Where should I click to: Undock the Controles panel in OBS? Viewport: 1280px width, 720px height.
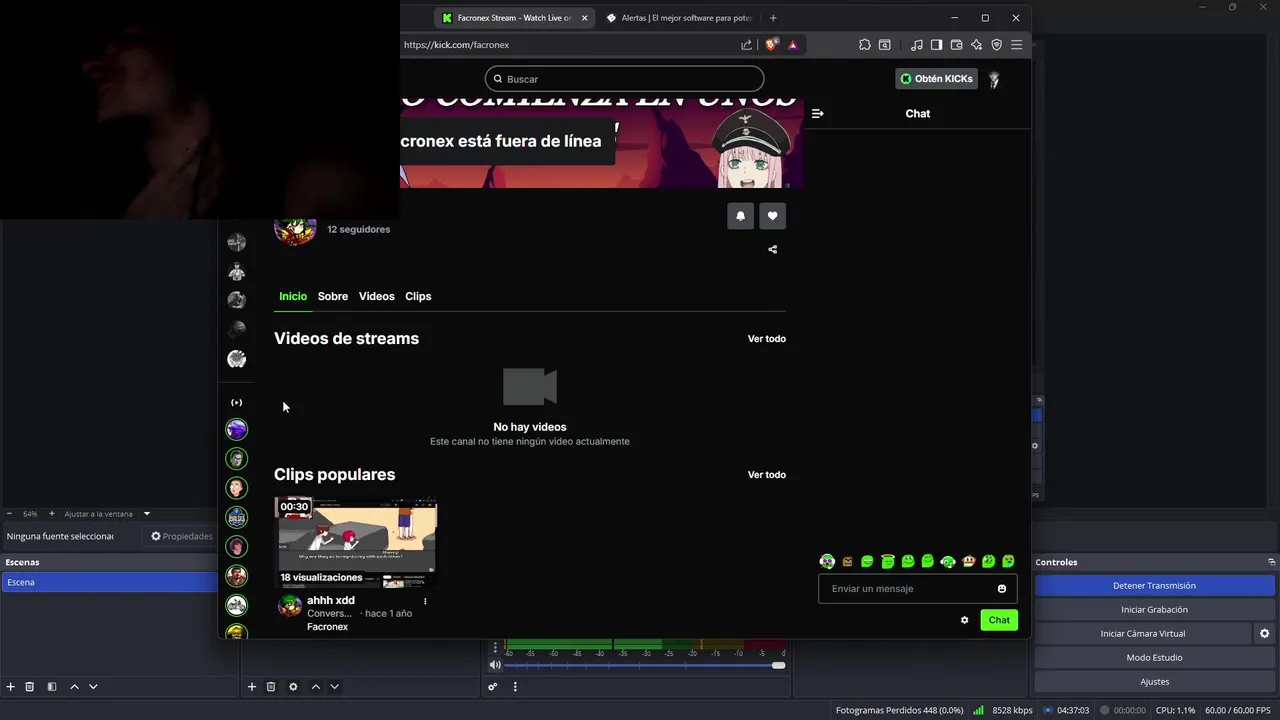1271,562
